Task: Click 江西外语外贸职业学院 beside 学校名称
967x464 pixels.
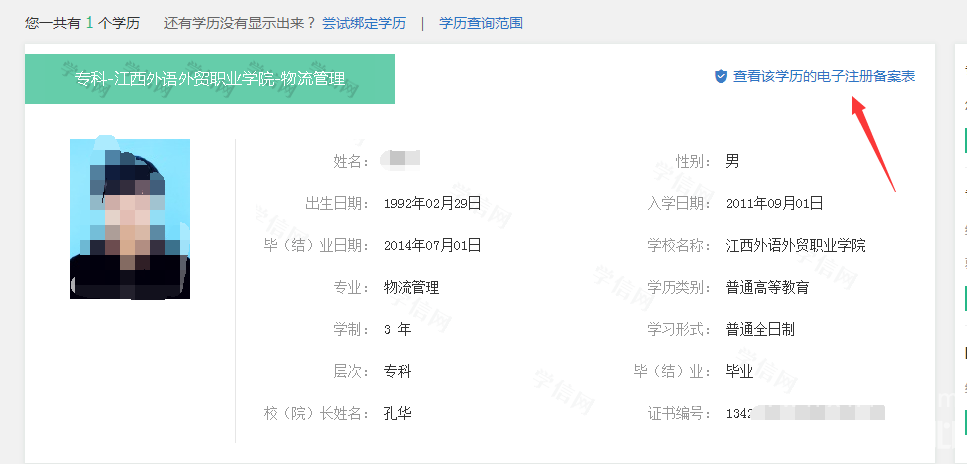Action: pos(795,245)
